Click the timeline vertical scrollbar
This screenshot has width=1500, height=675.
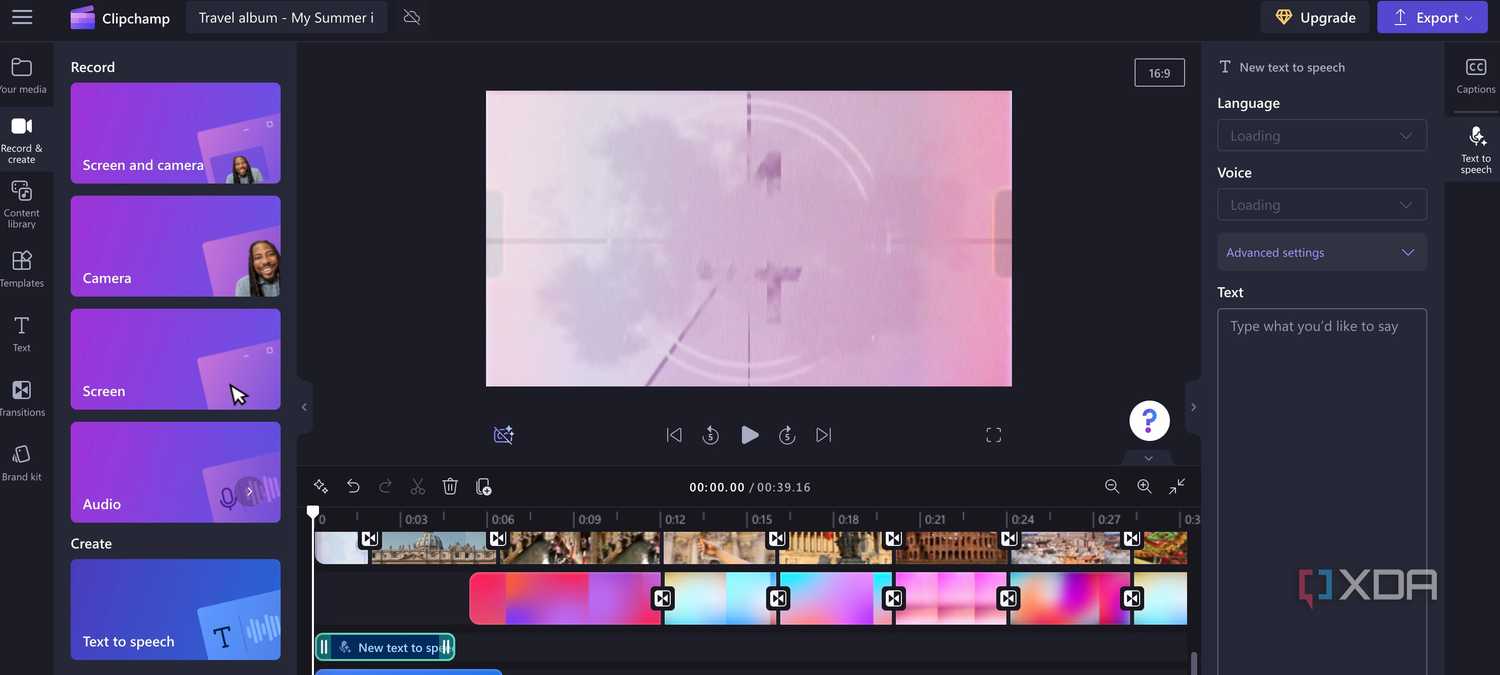pyautogui.click(x=1193, y=664)
